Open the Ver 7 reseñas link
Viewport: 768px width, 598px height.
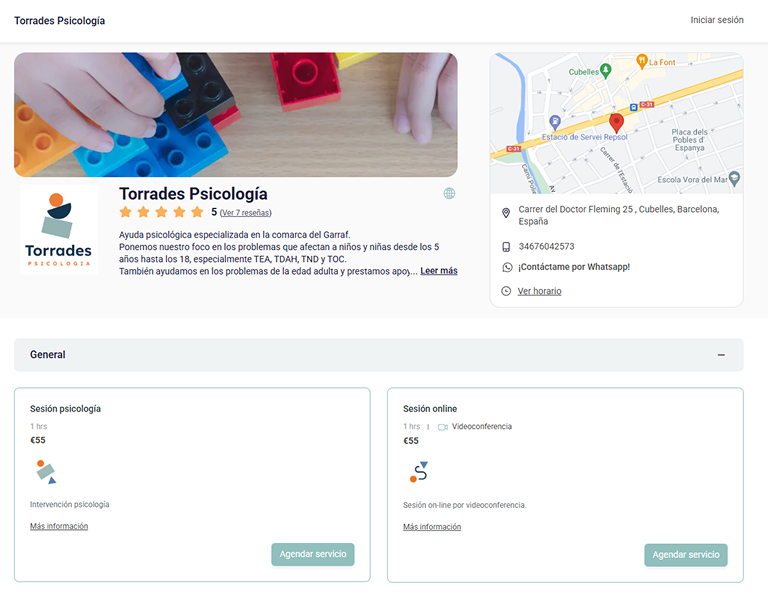click(245, 213)
